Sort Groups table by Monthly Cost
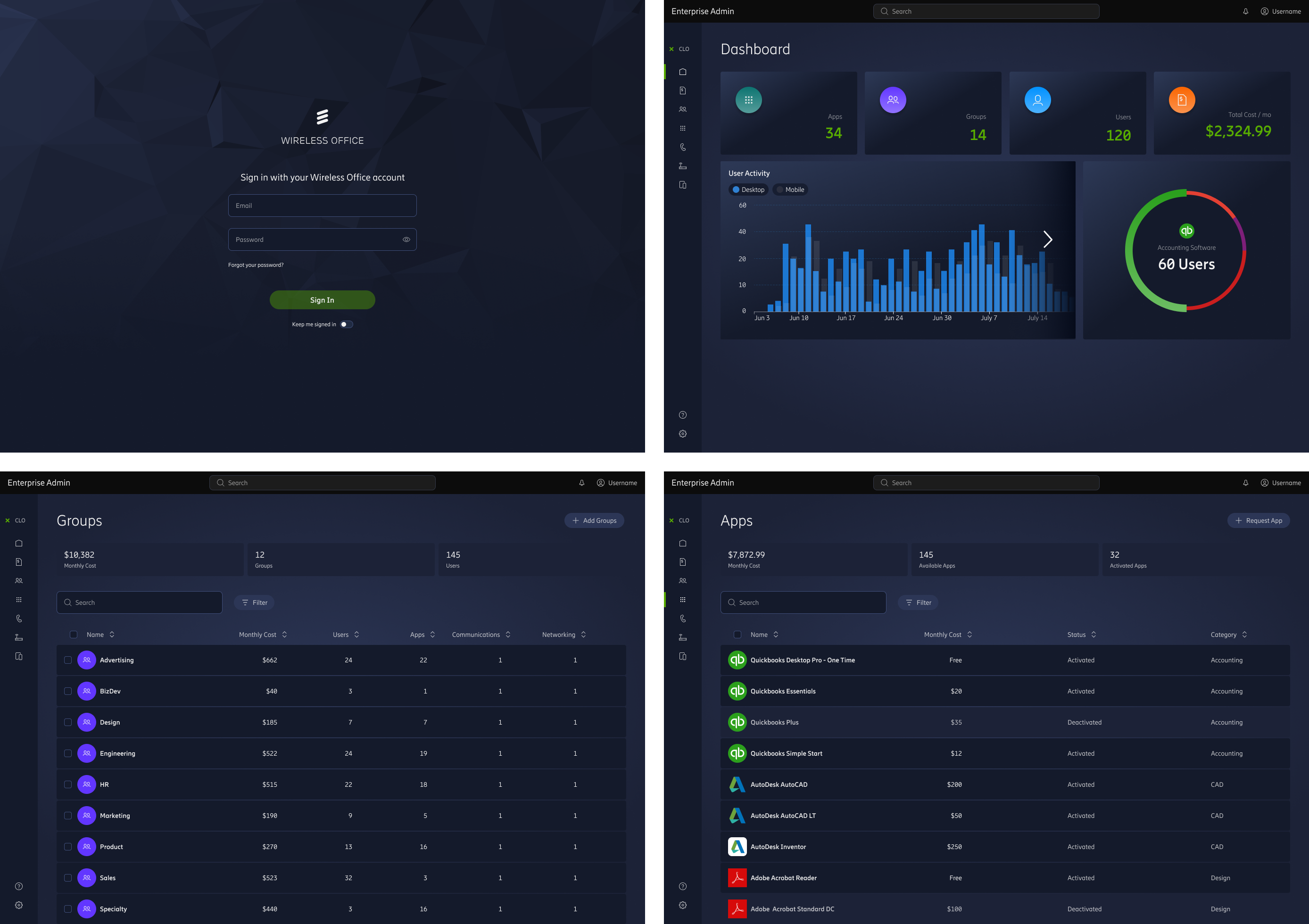Viewport: 1309px width, 924px height. (262, 634)
